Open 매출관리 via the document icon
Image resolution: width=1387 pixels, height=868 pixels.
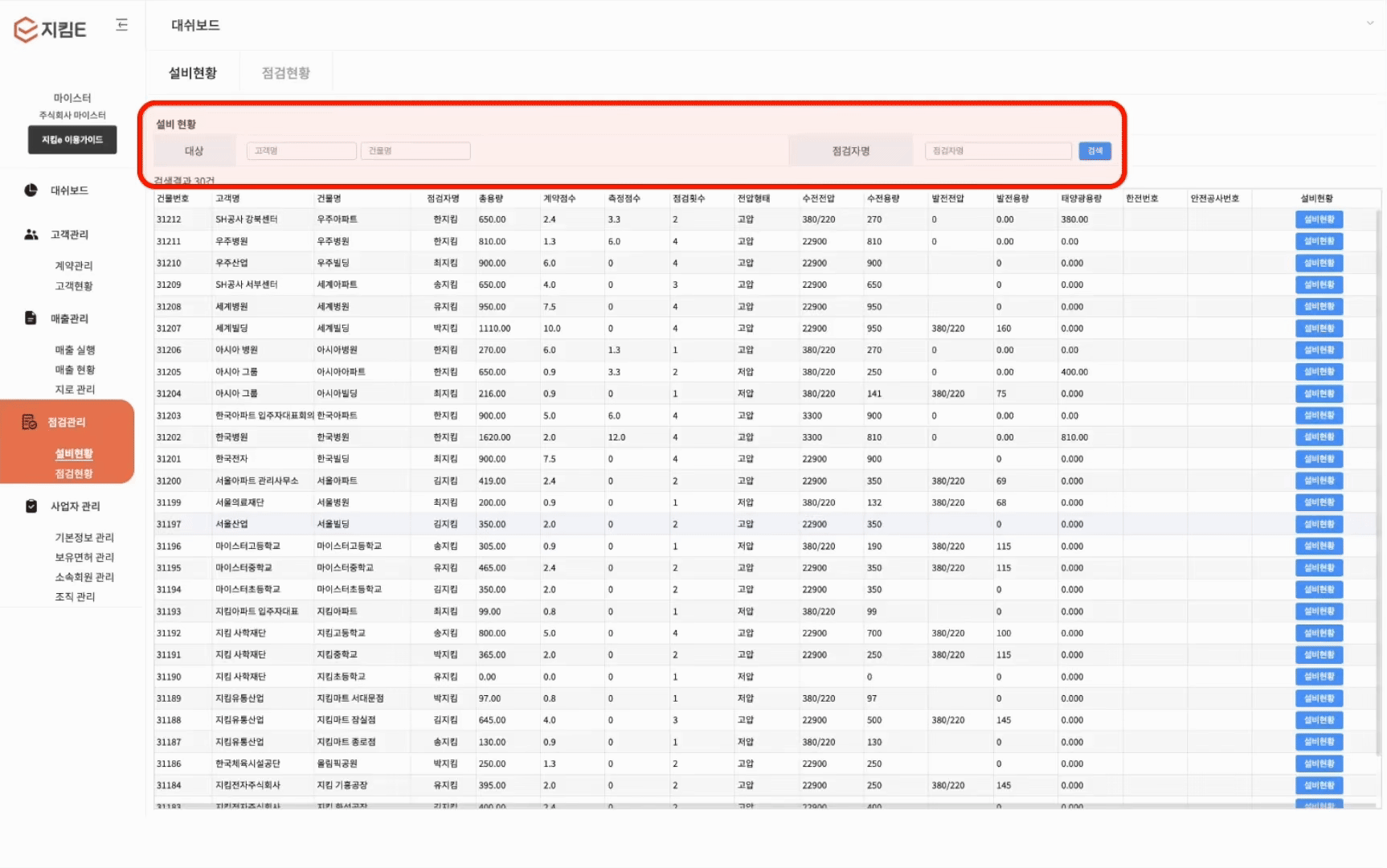click(x=31, y=318)
